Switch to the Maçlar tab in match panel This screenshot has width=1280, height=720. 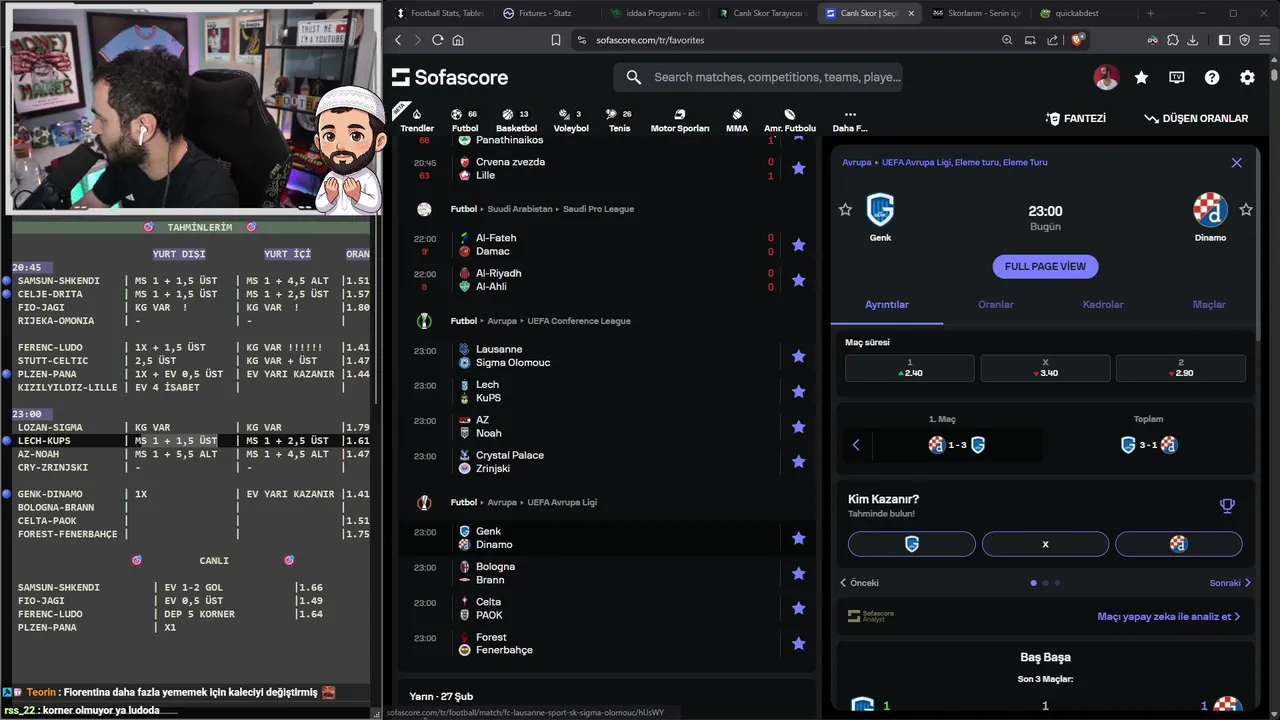1209,304
